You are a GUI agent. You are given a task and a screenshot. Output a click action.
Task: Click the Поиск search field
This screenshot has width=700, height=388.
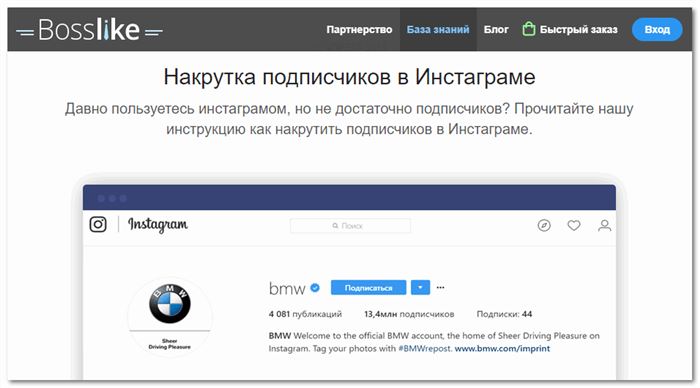350,225
